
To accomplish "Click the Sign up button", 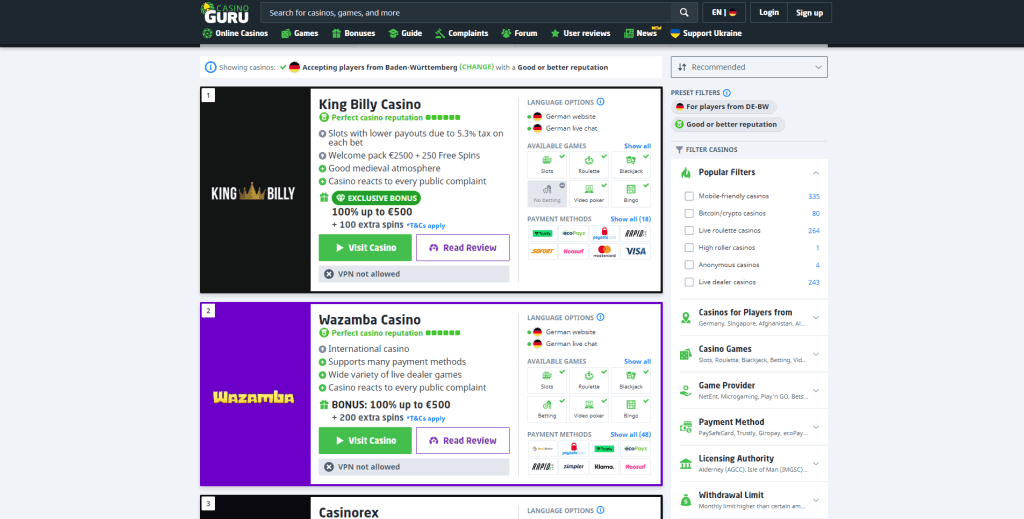I will [x=809, y=12].
